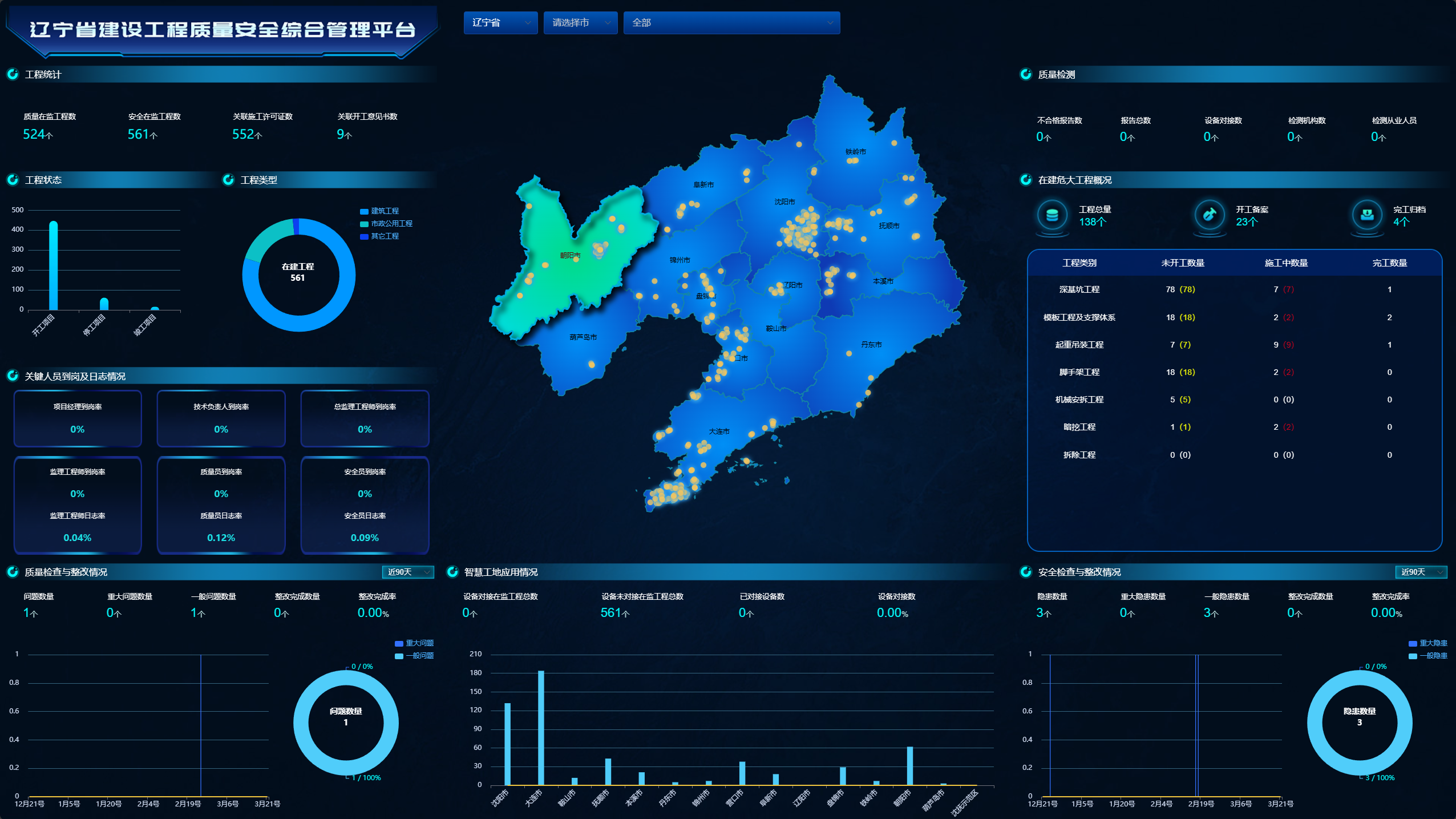This screenshot has width=1456, height=819.
Task: Open 近90天 dropdown in 安全检查与整改情况
Action: coord(1421,572)
